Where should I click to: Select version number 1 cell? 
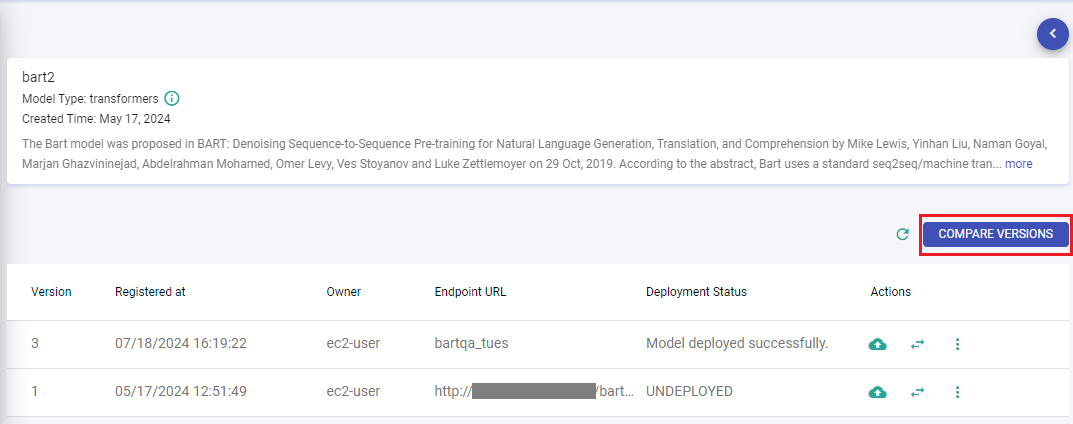tap(34, 391)
